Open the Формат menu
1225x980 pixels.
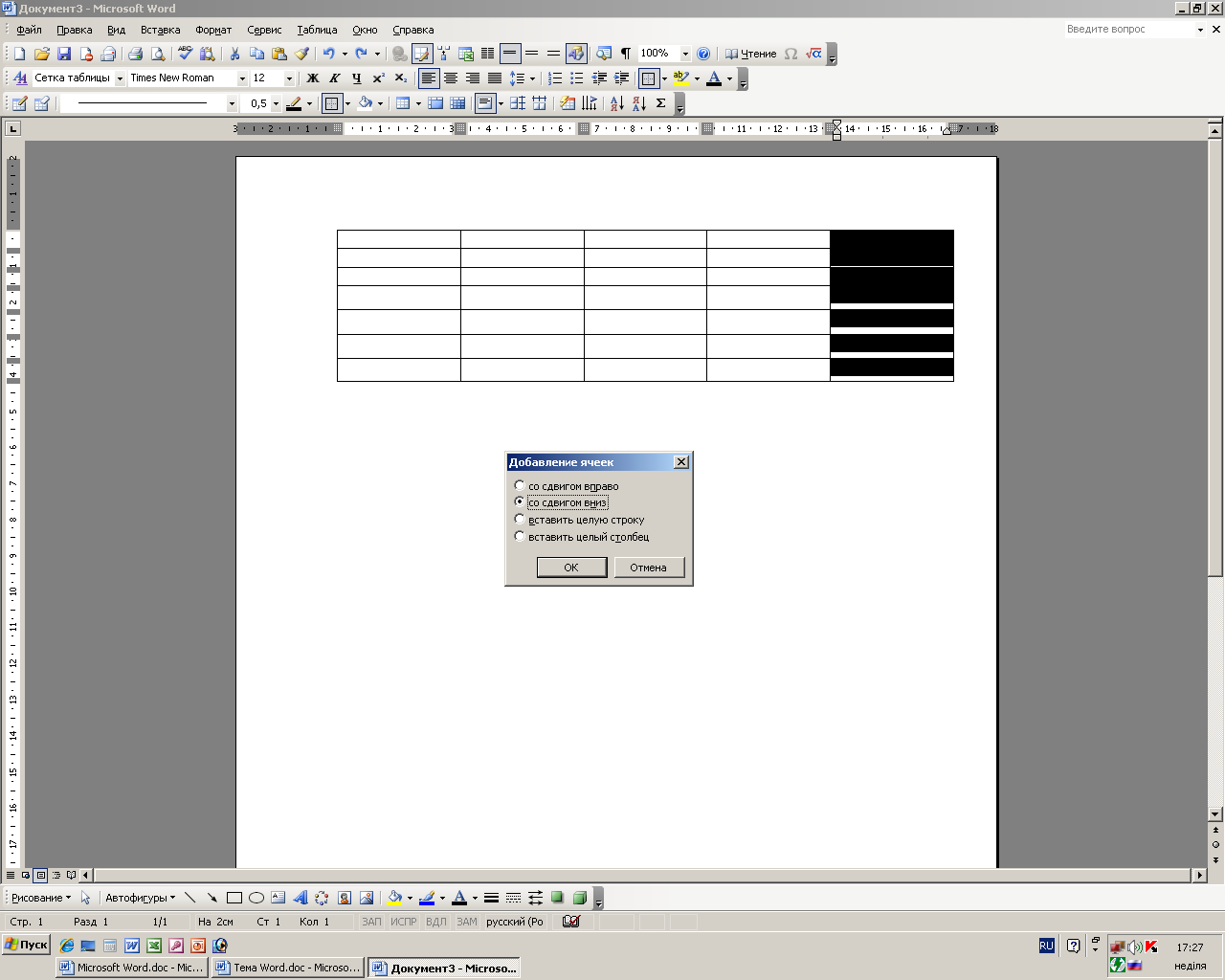coord(213,30)
